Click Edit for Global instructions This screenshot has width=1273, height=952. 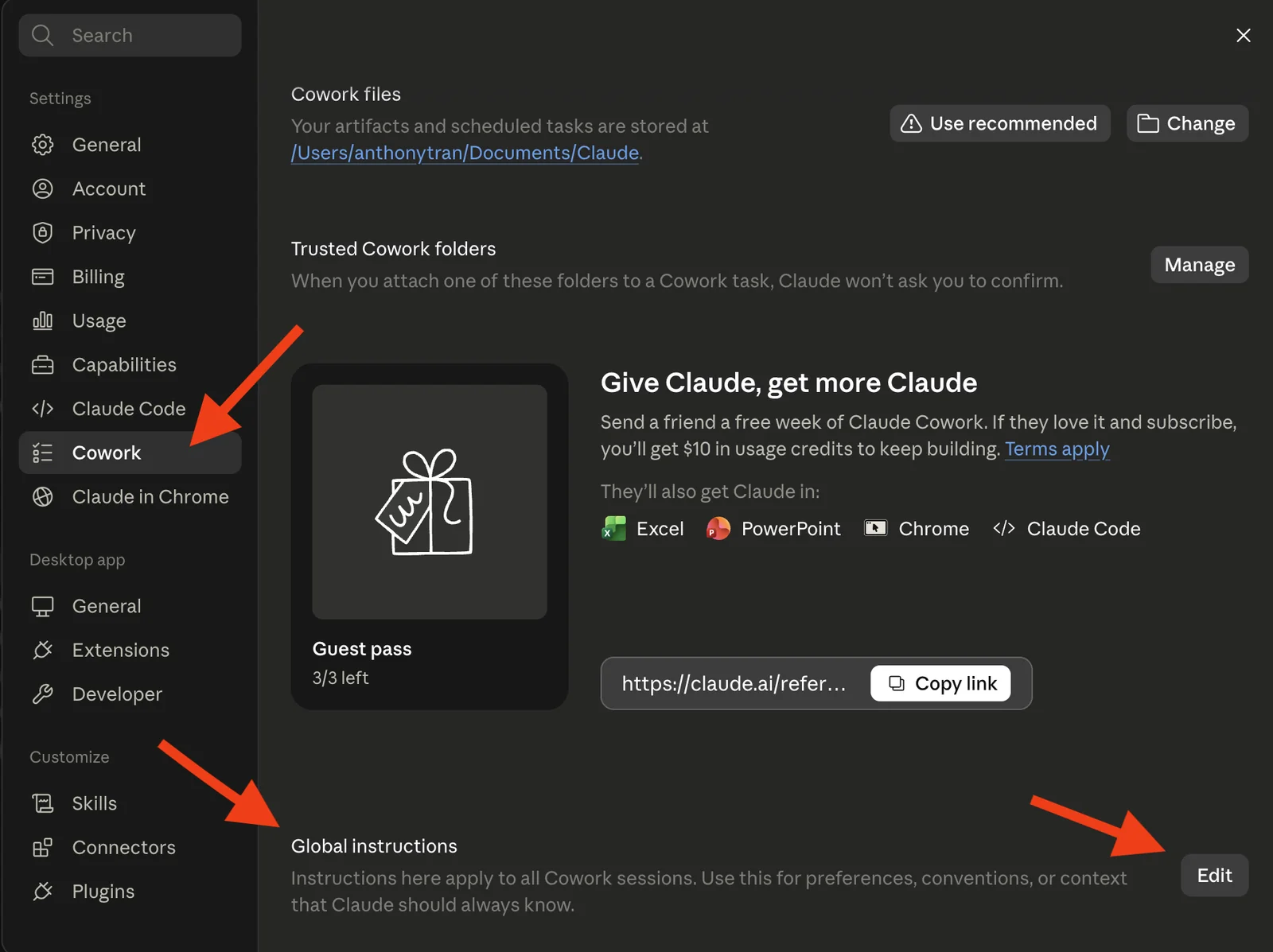pos(1214,875)
